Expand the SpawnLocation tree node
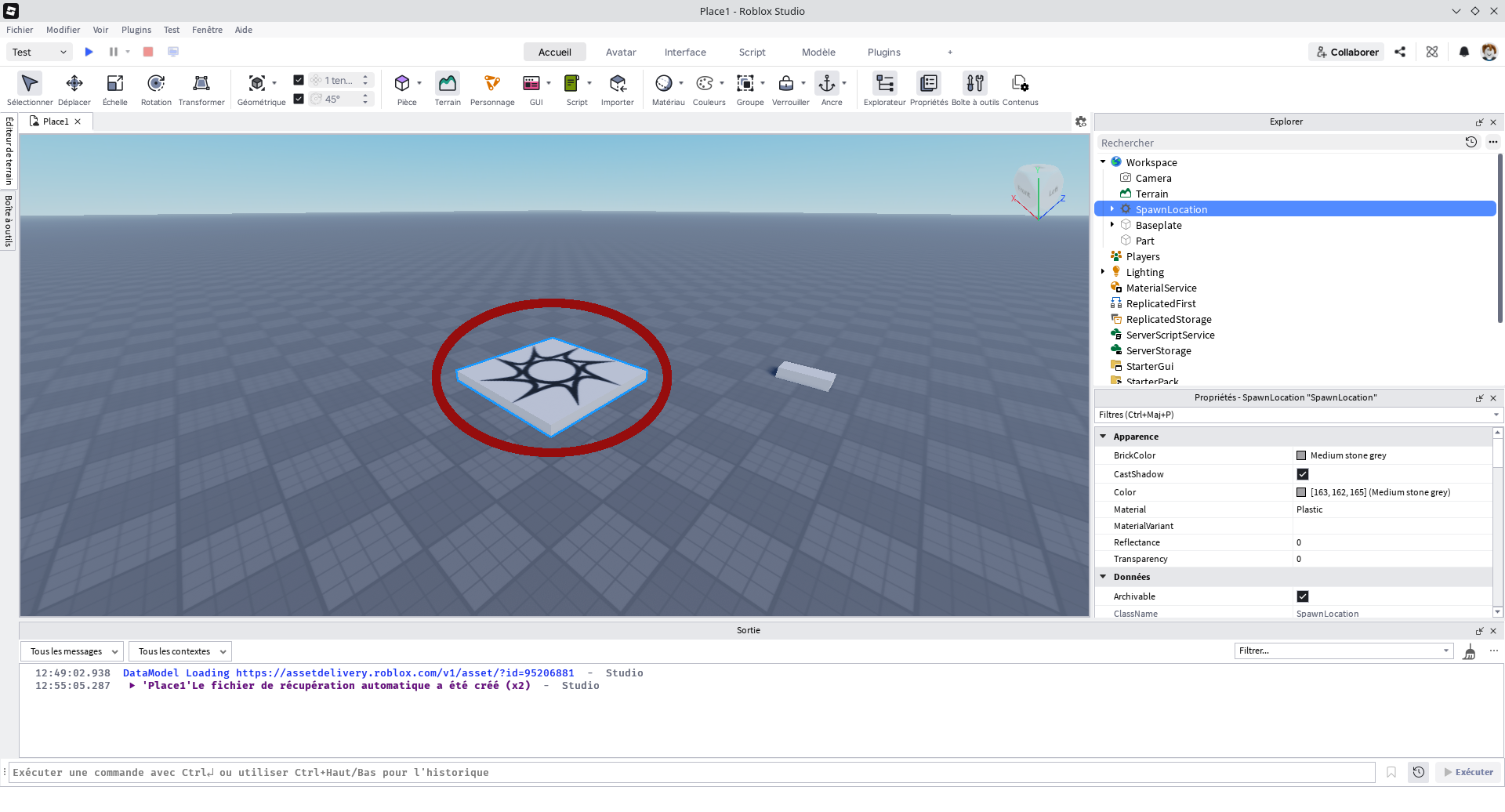This screenshot has width=1505, height=812. click(x=1112, y=208)
